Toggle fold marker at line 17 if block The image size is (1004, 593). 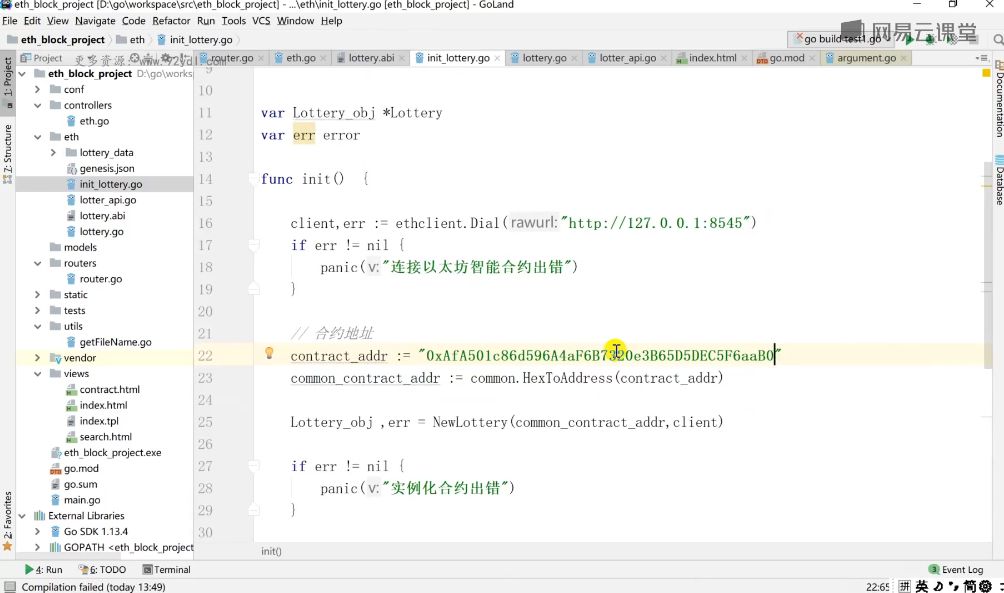point(254,245)
